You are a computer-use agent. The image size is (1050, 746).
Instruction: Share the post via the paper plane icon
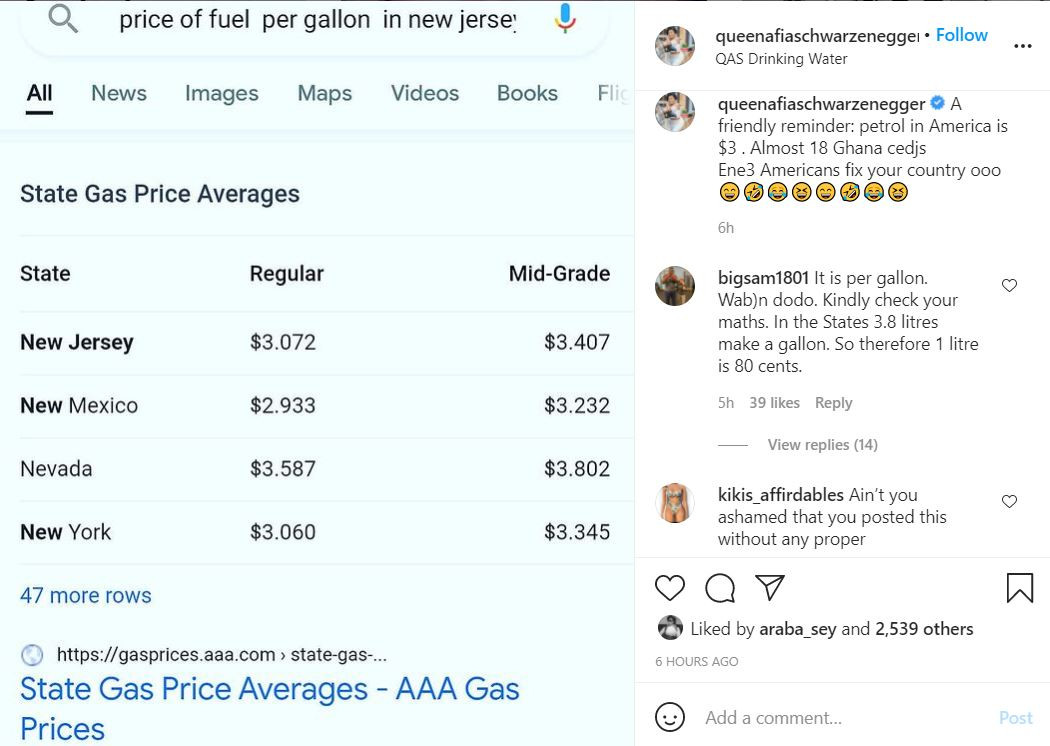(770, 588)
